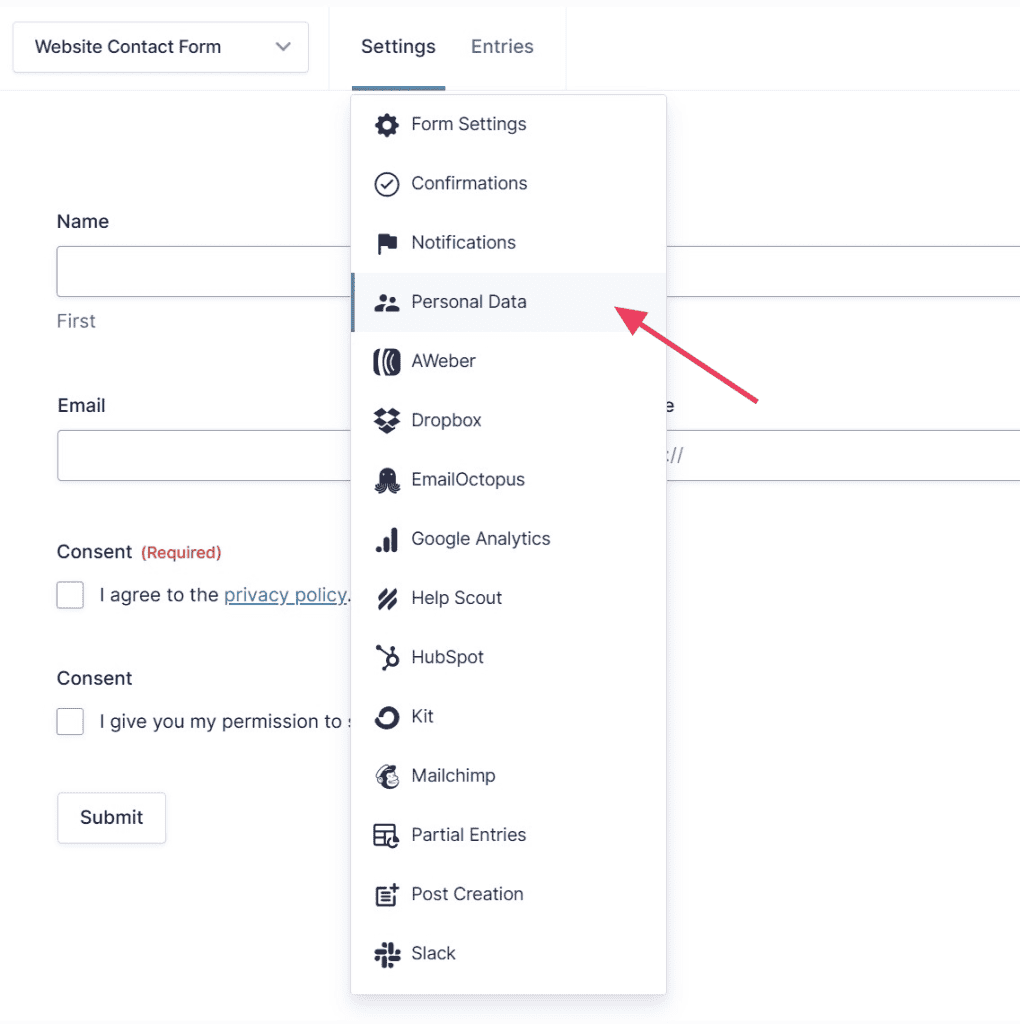Screen dimensions: 1020x1024
Task: Click the Help Scout logo icon
Action: (387, 599)
